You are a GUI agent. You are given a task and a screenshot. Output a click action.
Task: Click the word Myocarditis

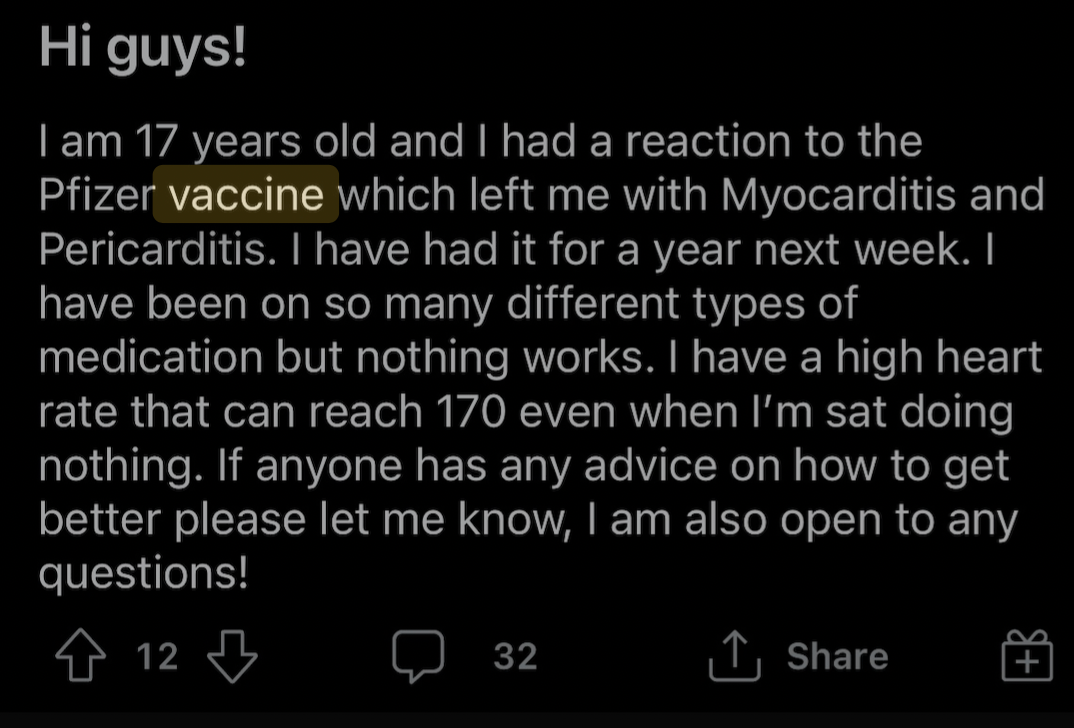coord(838,196)
